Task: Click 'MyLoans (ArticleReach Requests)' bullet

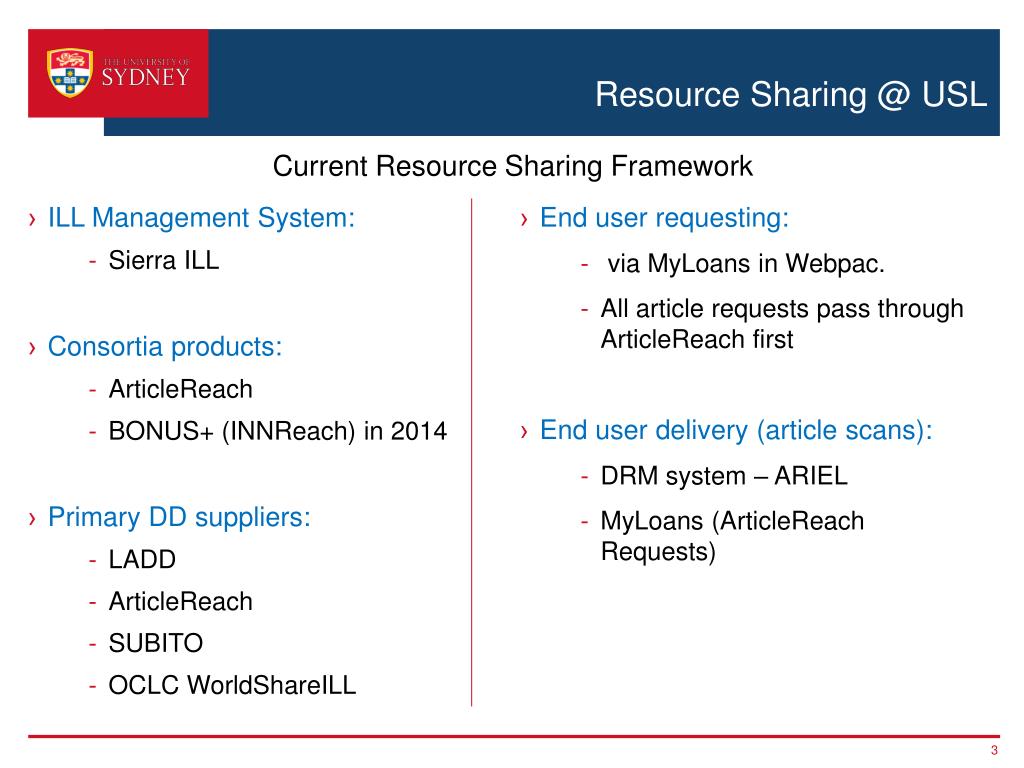Action: (732, 536)
